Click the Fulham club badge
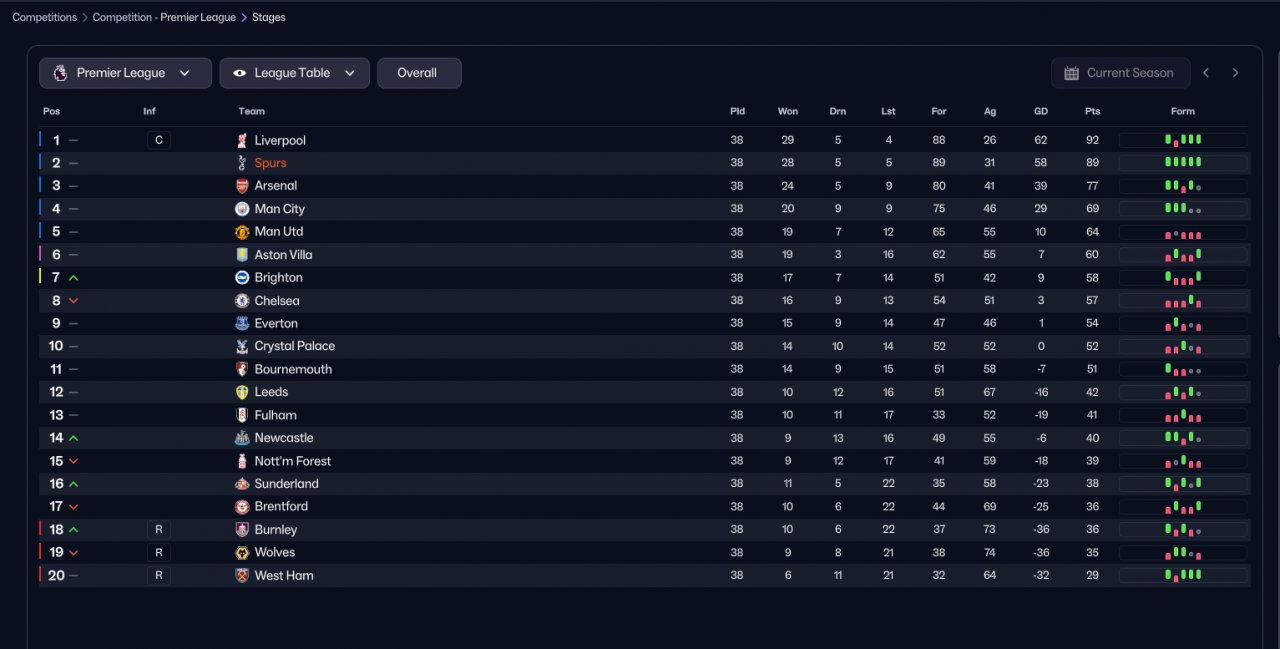This screenshot has height=649, width=1280. [x=242, y=415]
